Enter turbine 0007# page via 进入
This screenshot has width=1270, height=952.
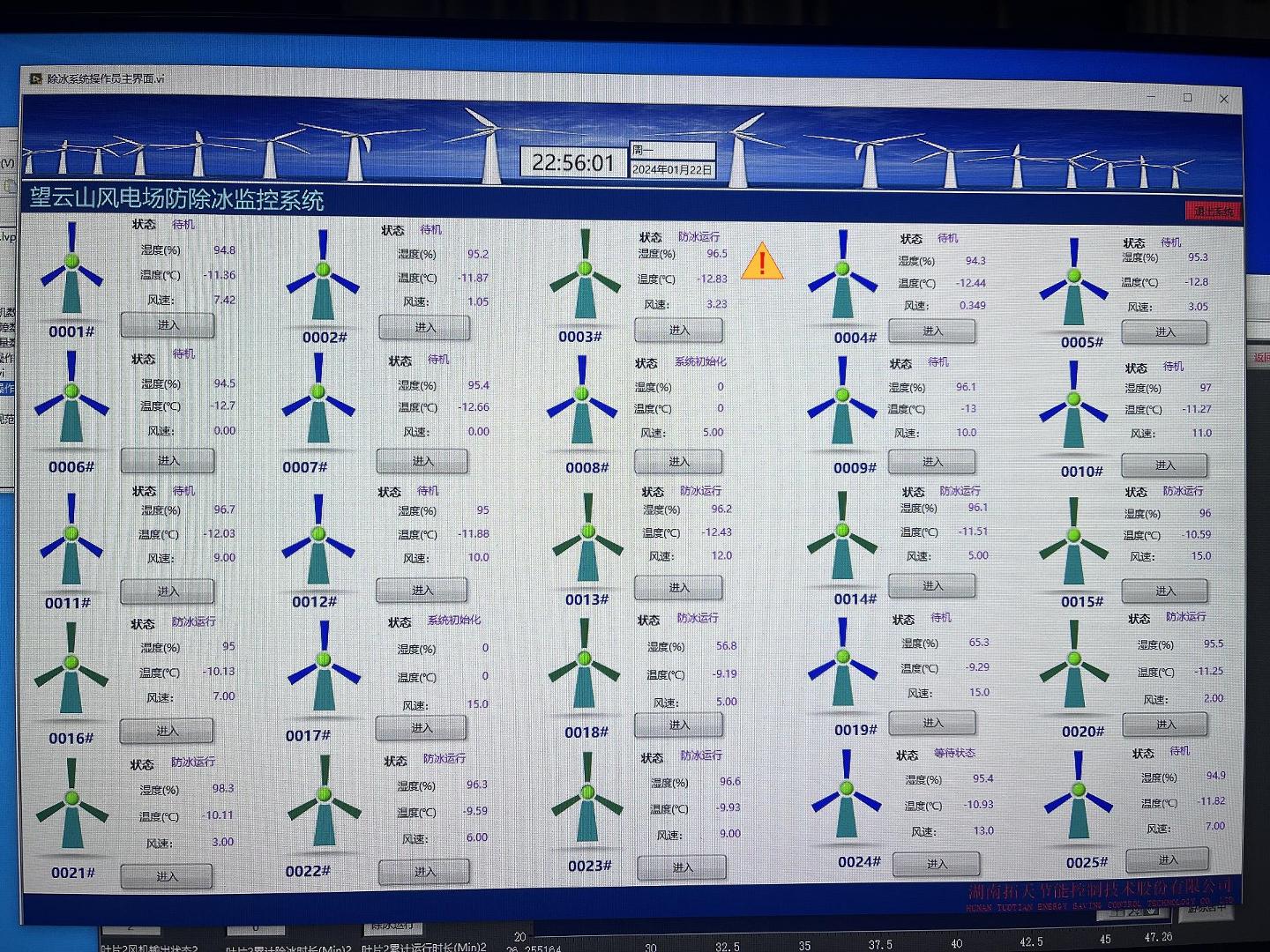422,461
